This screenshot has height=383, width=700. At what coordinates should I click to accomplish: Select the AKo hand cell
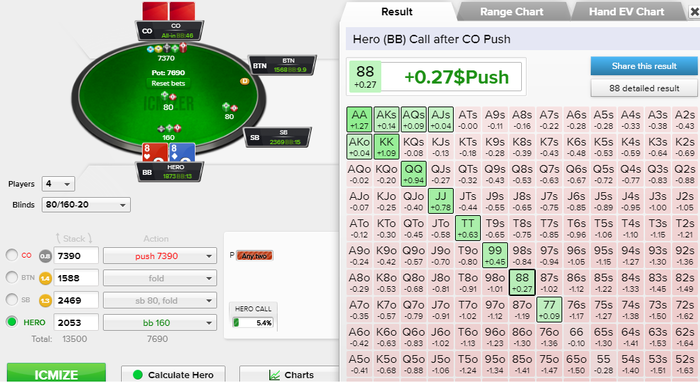359,146
